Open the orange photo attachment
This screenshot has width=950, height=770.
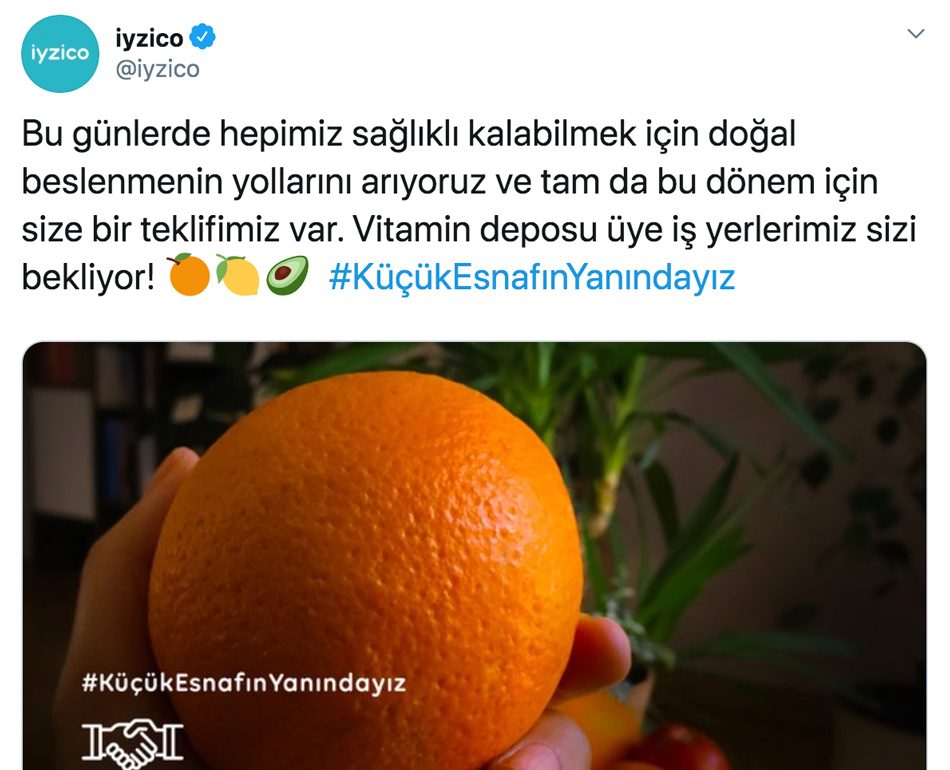pyautogui.click(x=474, y=556)
